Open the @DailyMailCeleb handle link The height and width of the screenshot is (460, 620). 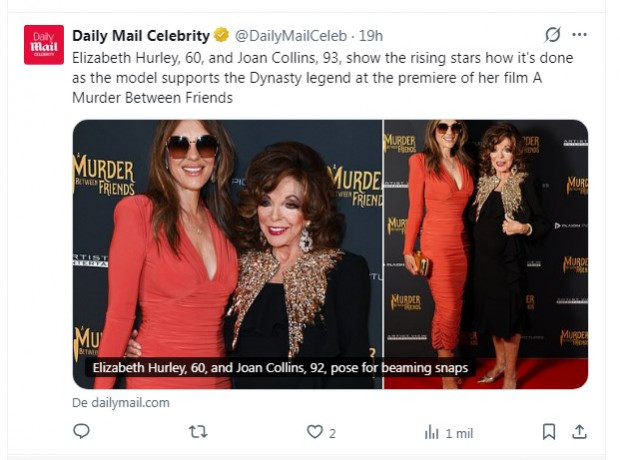coord(291,36)
